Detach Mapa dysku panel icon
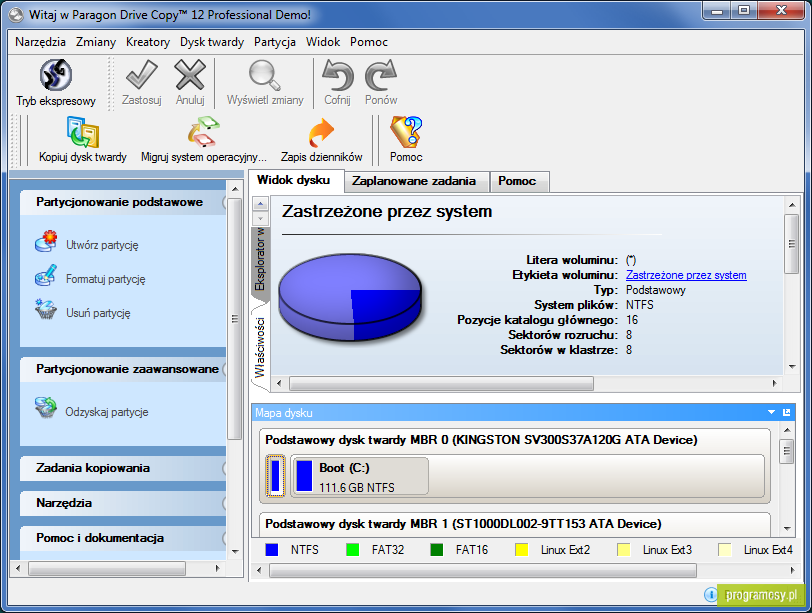812x613 pixels. point(786,412)
